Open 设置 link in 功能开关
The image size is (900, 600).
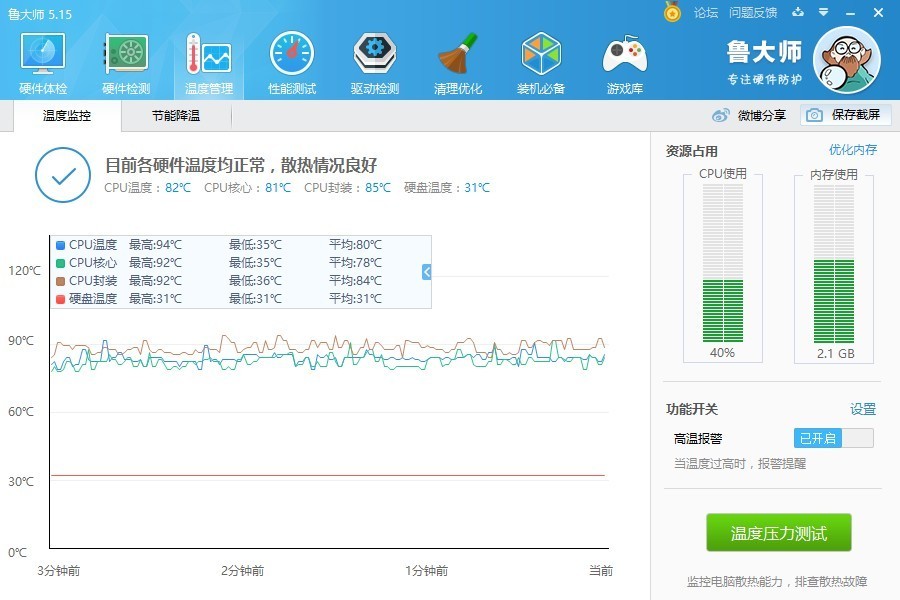point(862,409)
